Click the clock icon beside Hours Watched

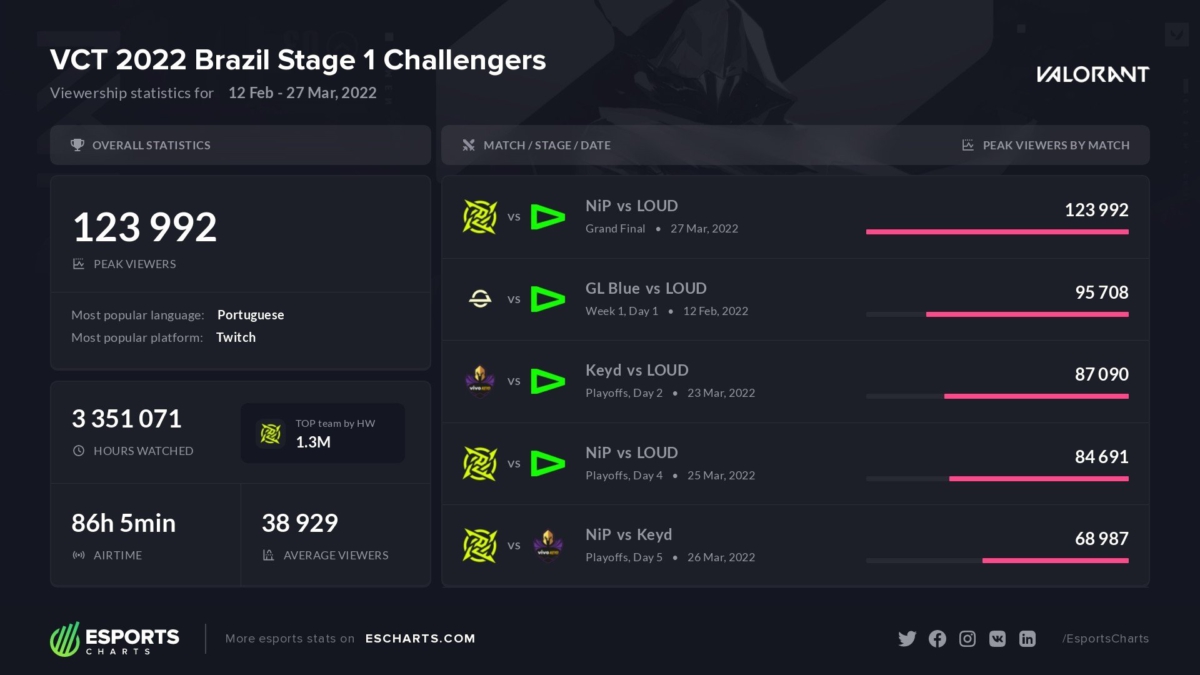(79, 451)
